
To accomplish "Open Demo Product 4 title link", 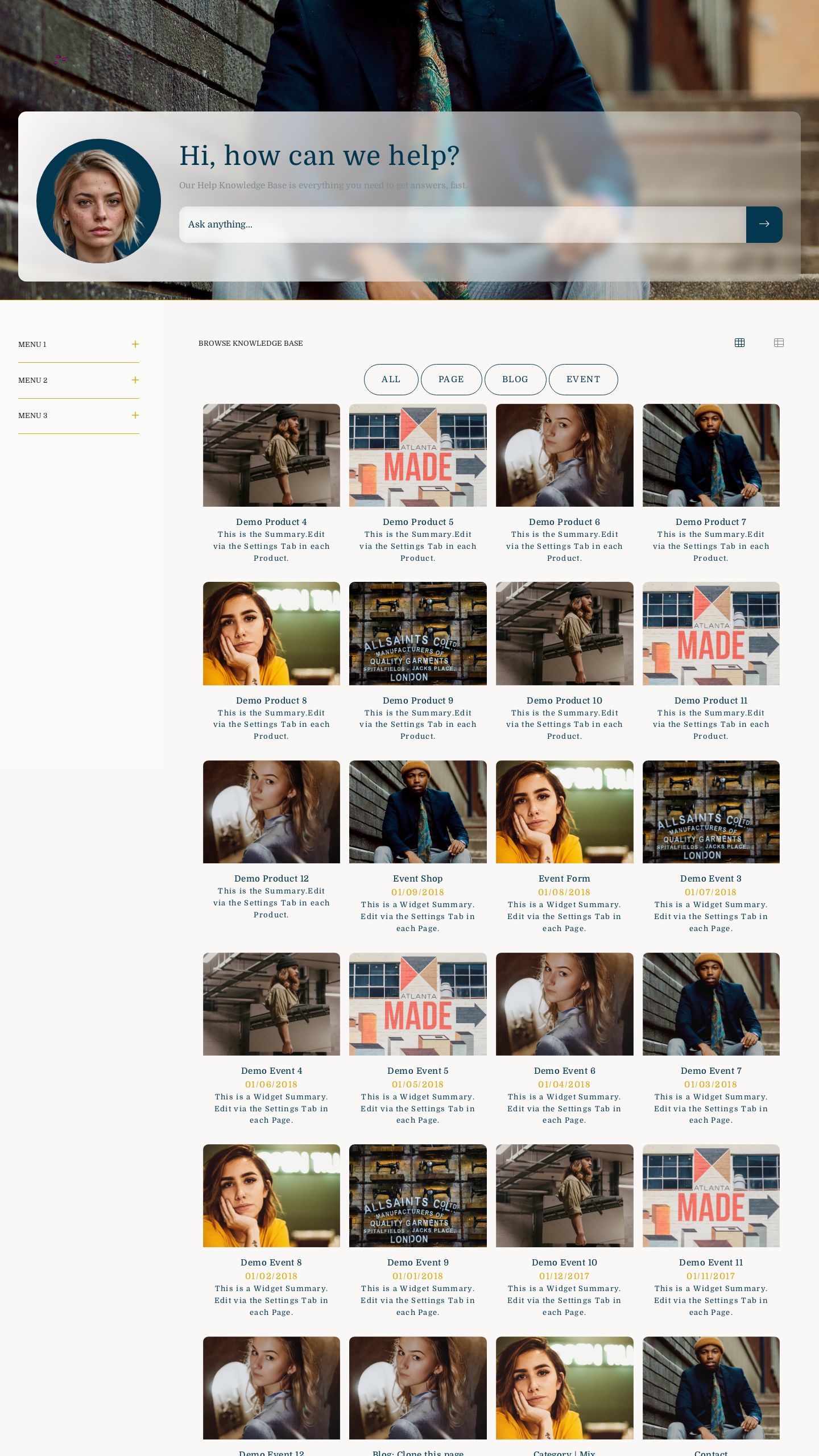I will (x=271, y=522).
